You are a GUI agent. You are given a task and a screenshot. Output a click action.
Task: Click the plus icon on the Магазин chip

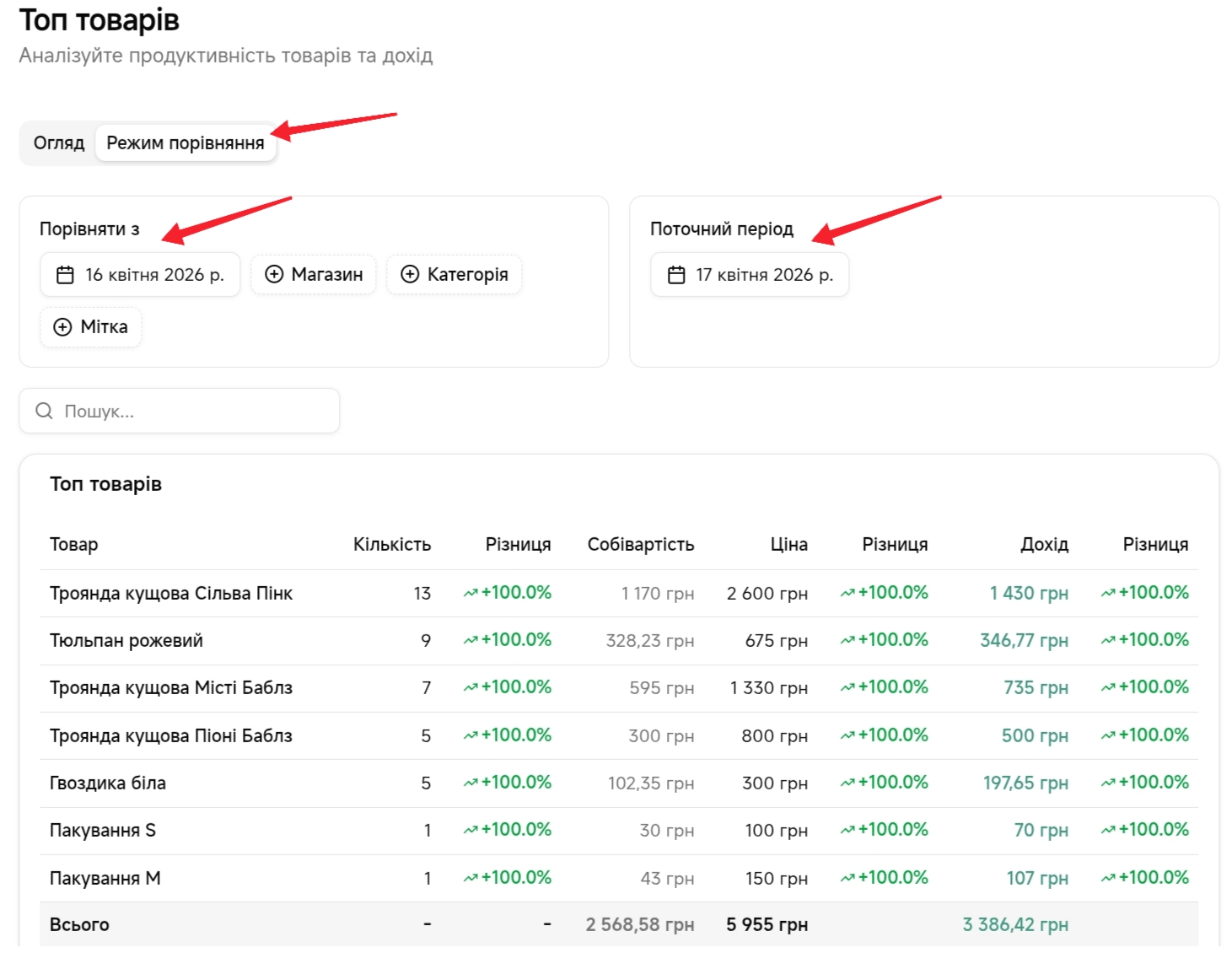pyautogui.click(x=274, y=275)
